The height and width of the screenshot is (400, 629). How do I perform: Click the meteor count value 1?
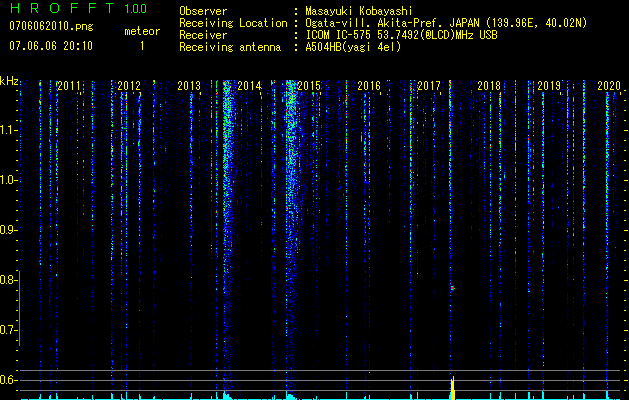coord(142,46)
